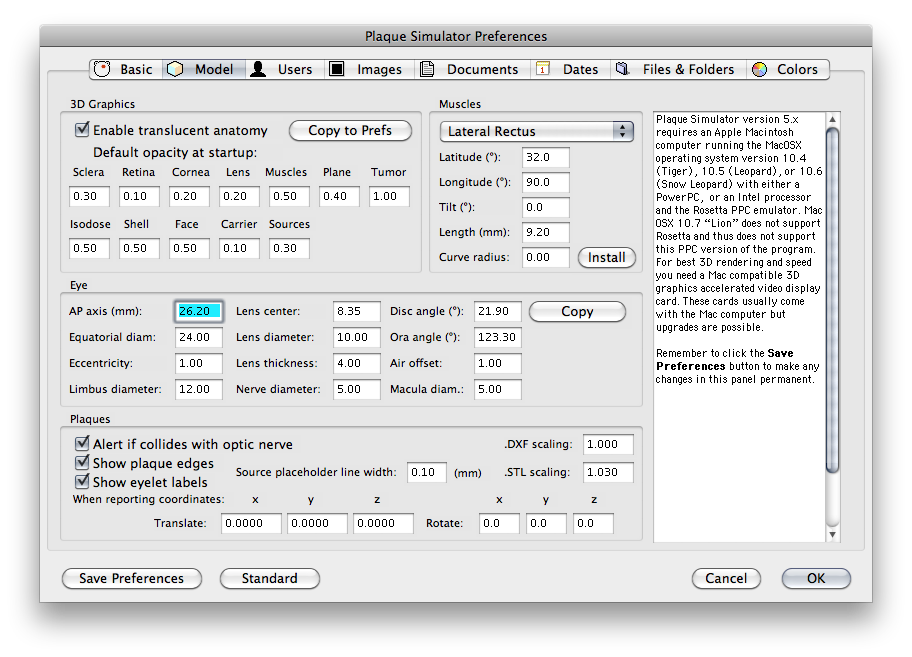Click the Colors tab color wheel icon
Image resolution: width=912 pixels, height=657 pixels.
(x=759, y=69)
